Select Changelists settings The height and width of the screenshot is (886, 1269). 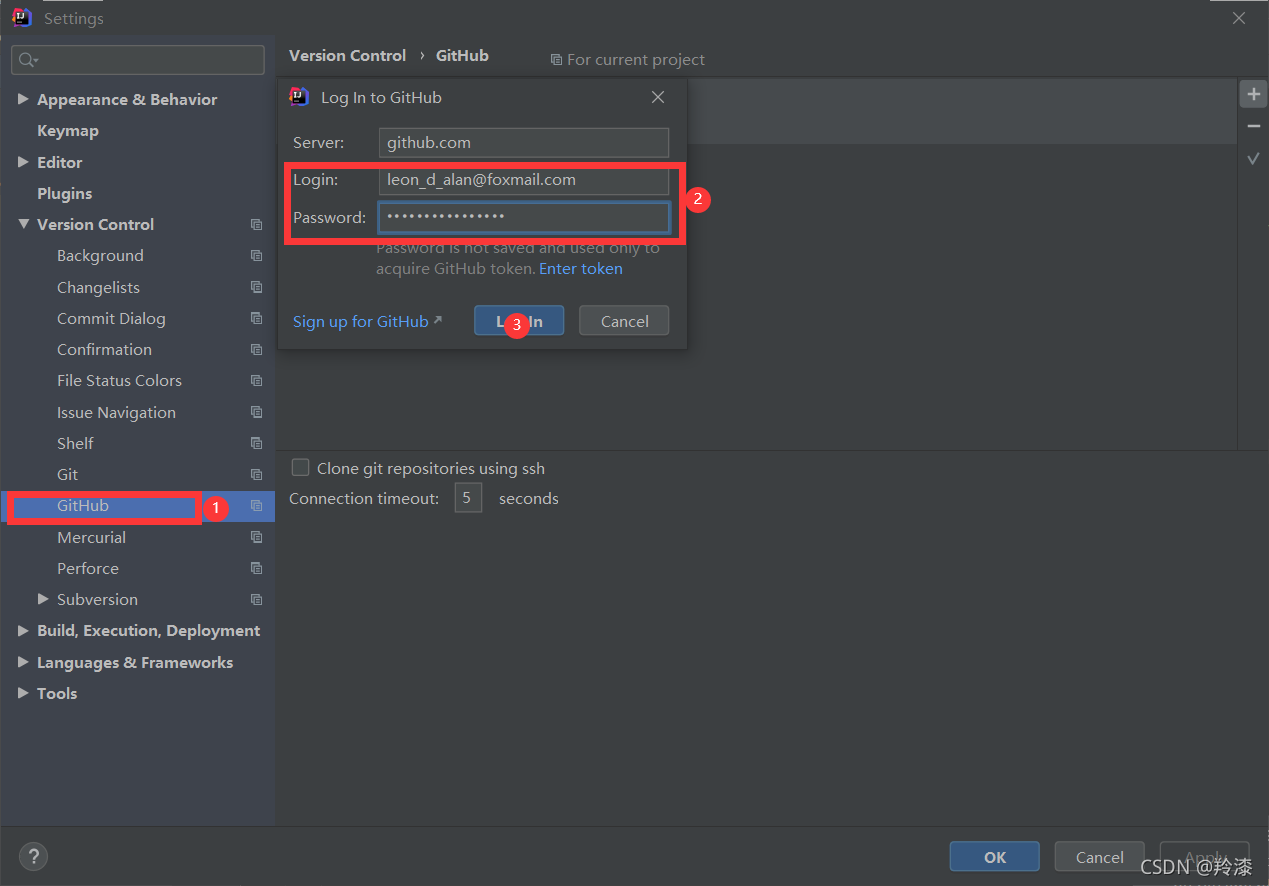pyautogui.click(x=98, y=287)
